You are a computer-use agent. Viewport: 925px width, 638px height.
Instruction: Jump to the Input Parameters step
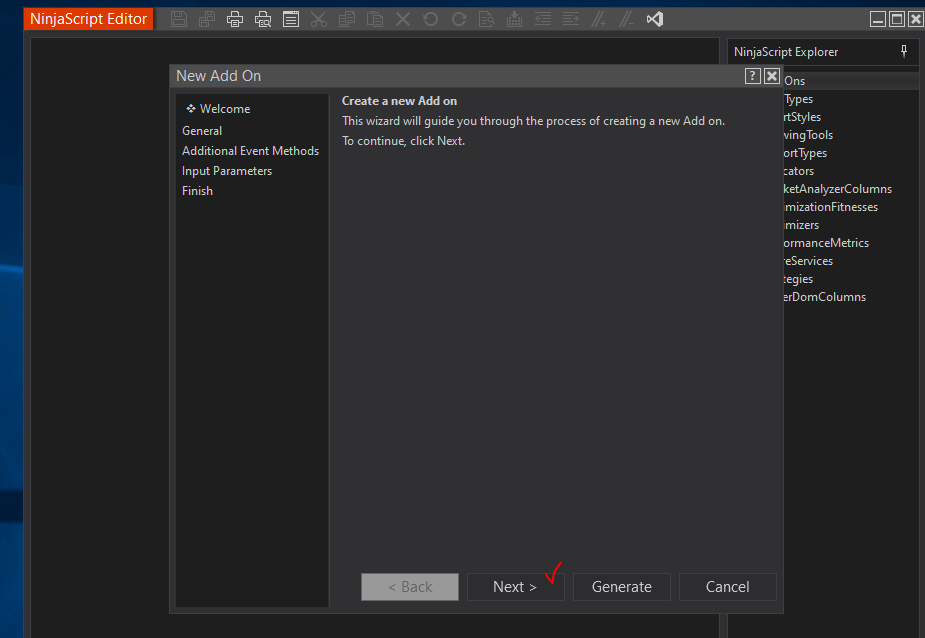[227, 171]
